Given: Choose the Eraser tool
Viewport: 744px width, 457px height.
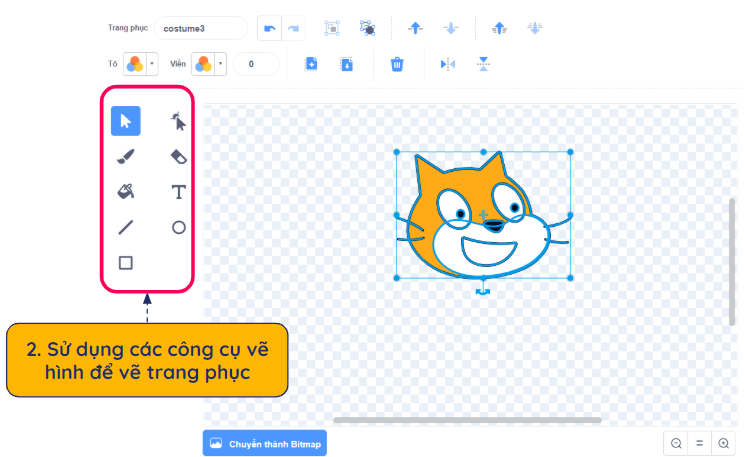Looking at the screenshot, I should point(178,157).
